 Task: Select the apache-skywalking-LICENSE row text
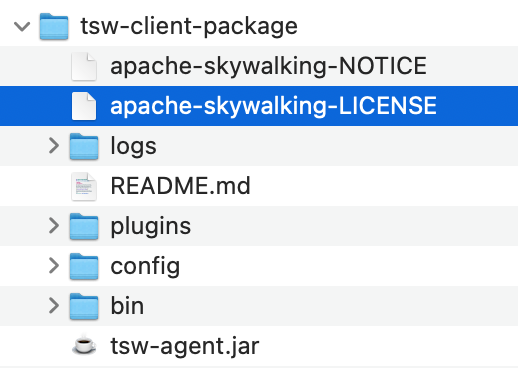(273, 106)
